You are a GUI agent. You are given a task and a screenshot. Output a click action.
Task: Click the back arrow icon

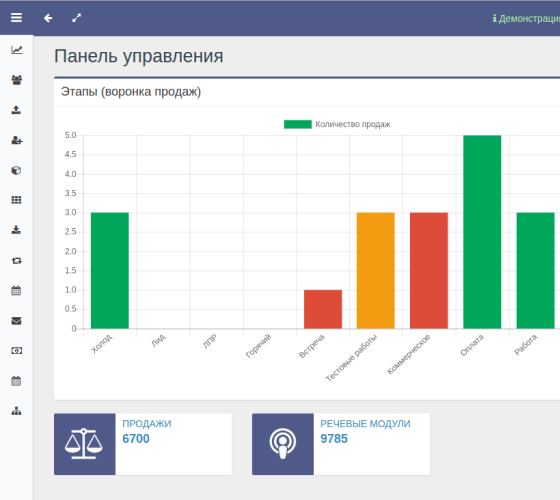point(48,18)
